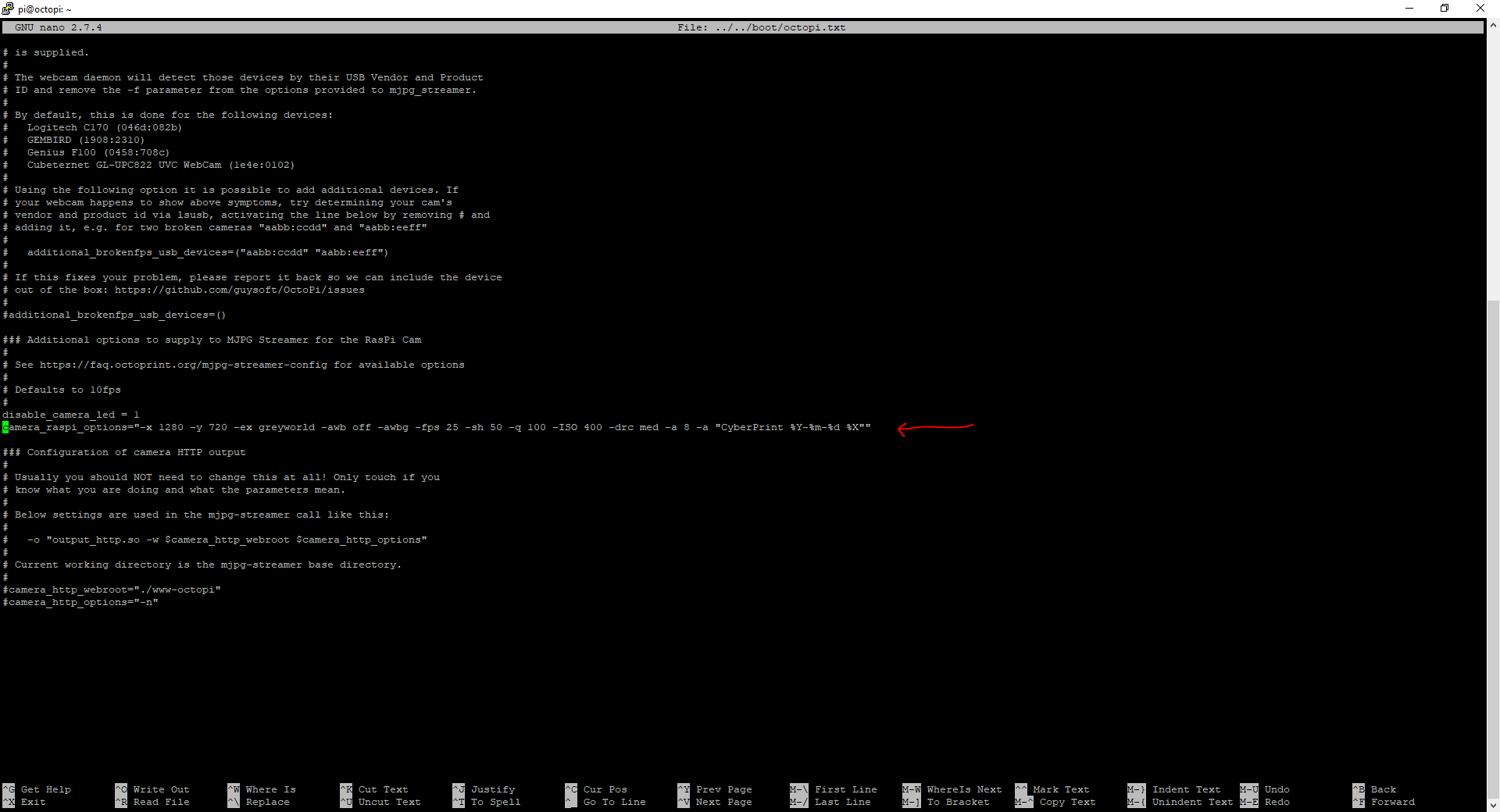
Task: Click the First Line shortcut
Action: [x=834, y=789]
